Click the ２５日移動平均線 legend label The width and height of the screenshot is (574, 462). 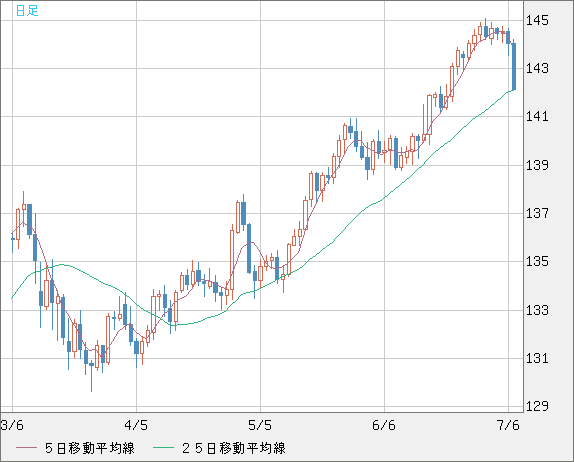click(234, 448)
